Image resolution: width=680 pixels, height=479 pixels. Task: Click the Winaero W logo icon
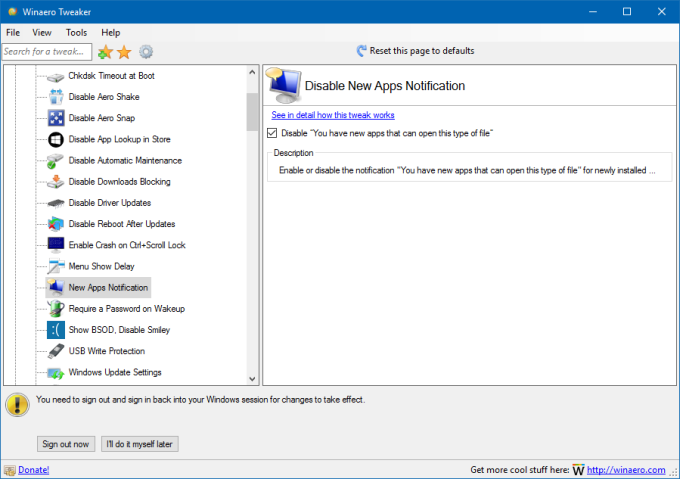(579, 470)
